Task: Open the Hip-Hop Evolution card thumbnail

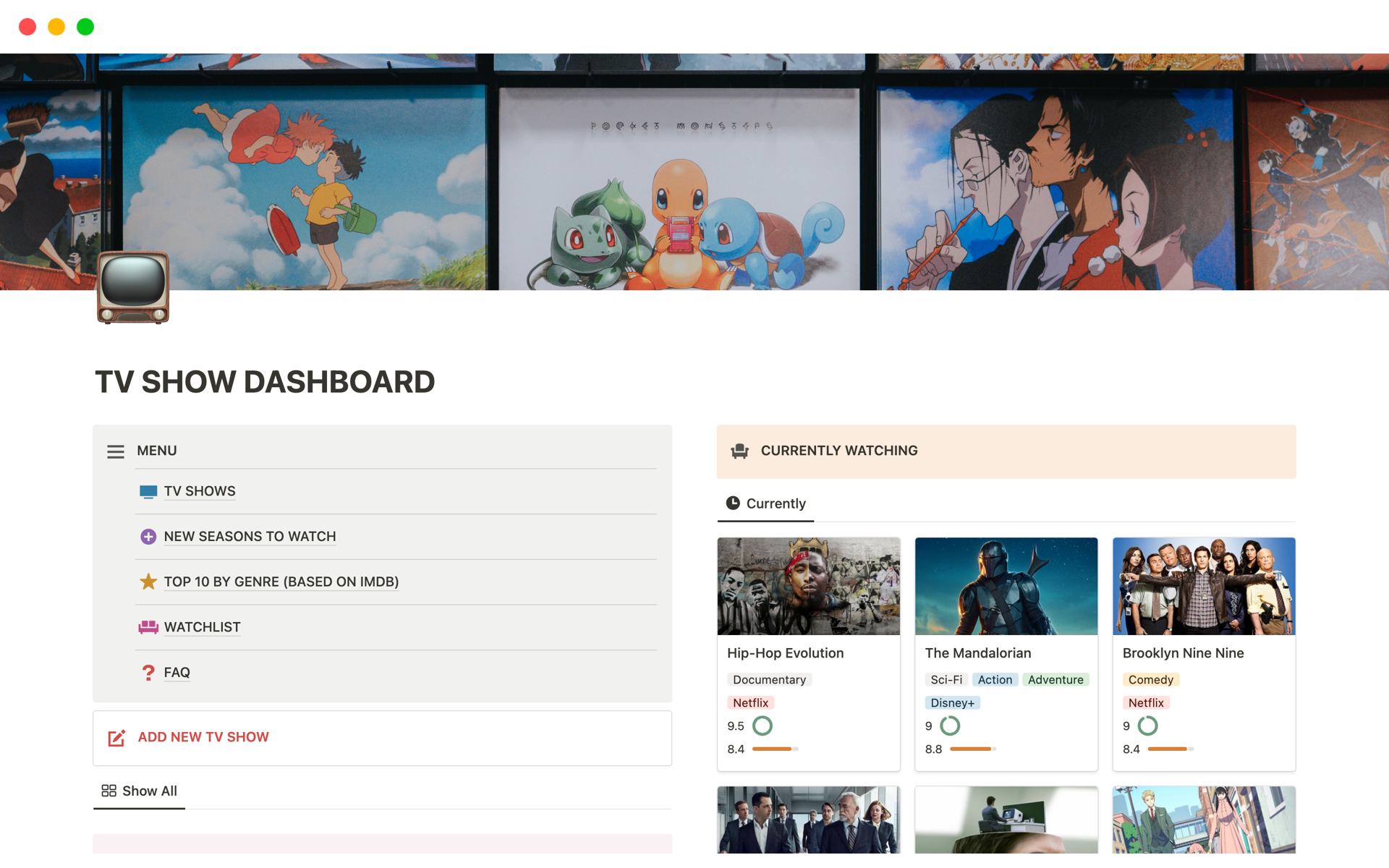Action: (808, 586)
